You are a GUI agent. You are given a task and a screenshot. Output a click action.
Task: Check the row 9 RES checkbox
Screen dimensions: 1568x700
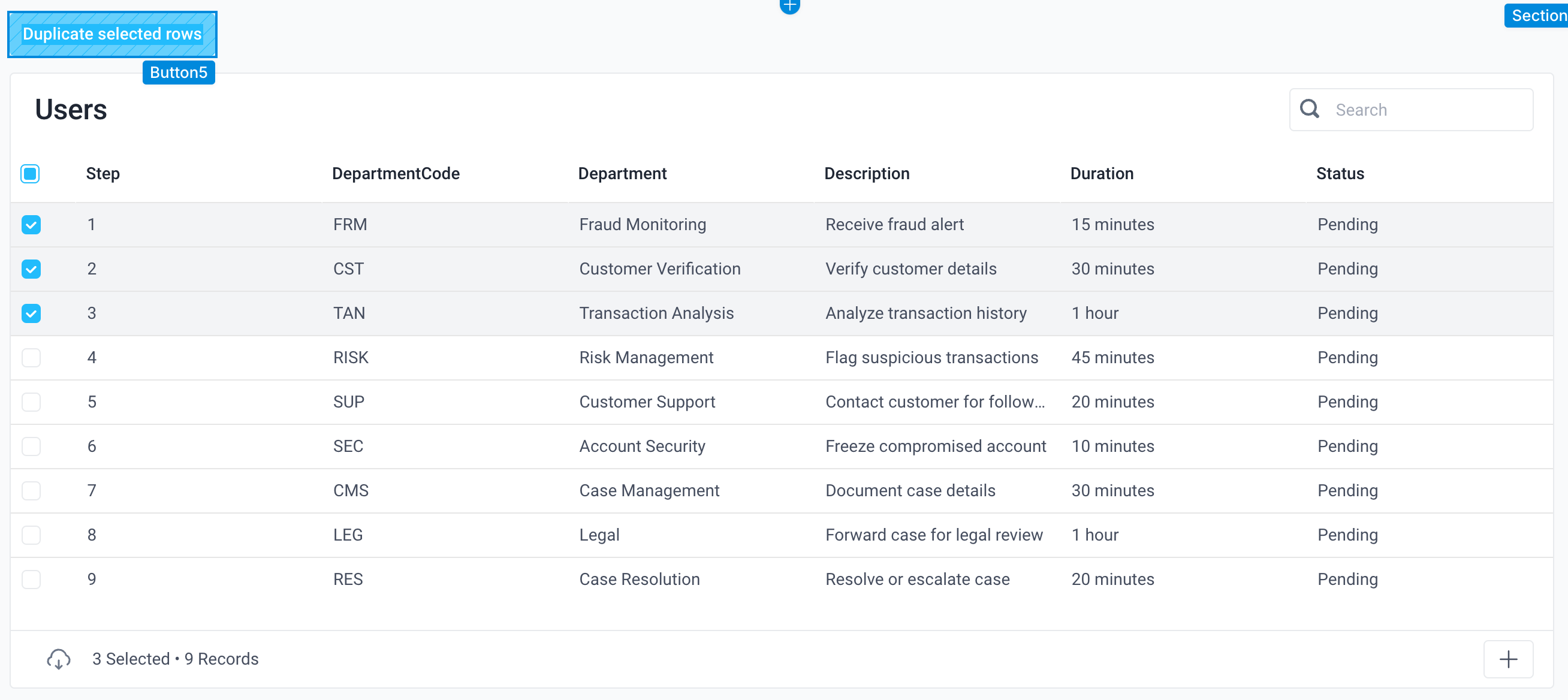tap(31, 580)
